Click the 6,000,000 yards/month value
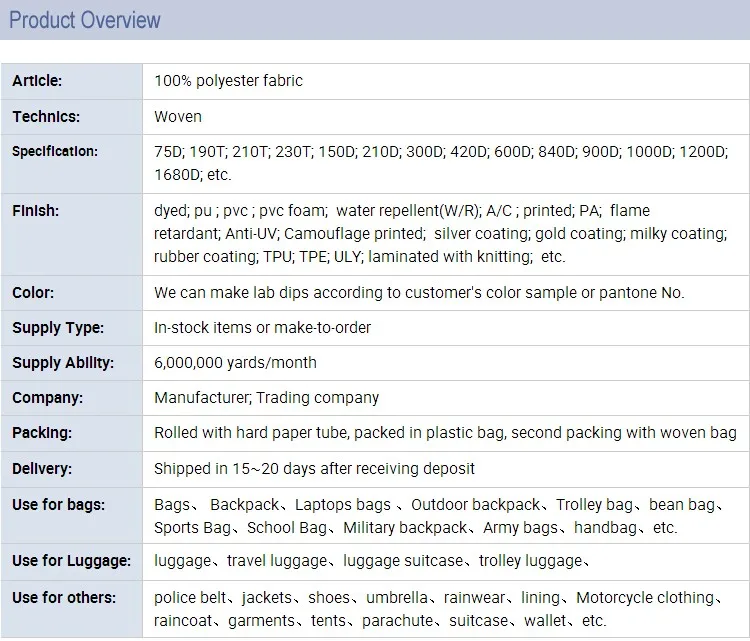750x641 pixels. tap(235, 363)
